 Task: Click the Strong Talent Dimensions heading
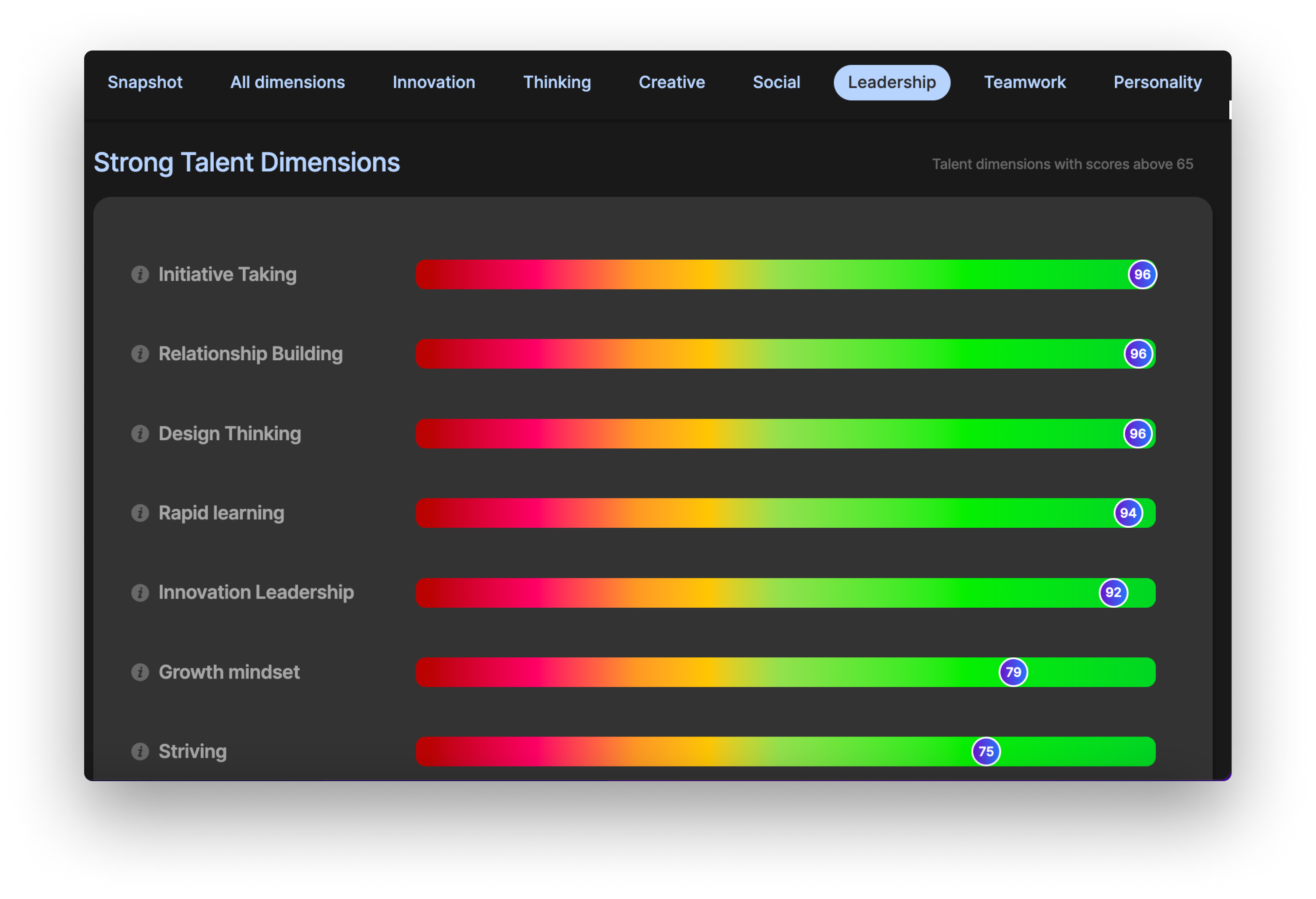(246, 163)
